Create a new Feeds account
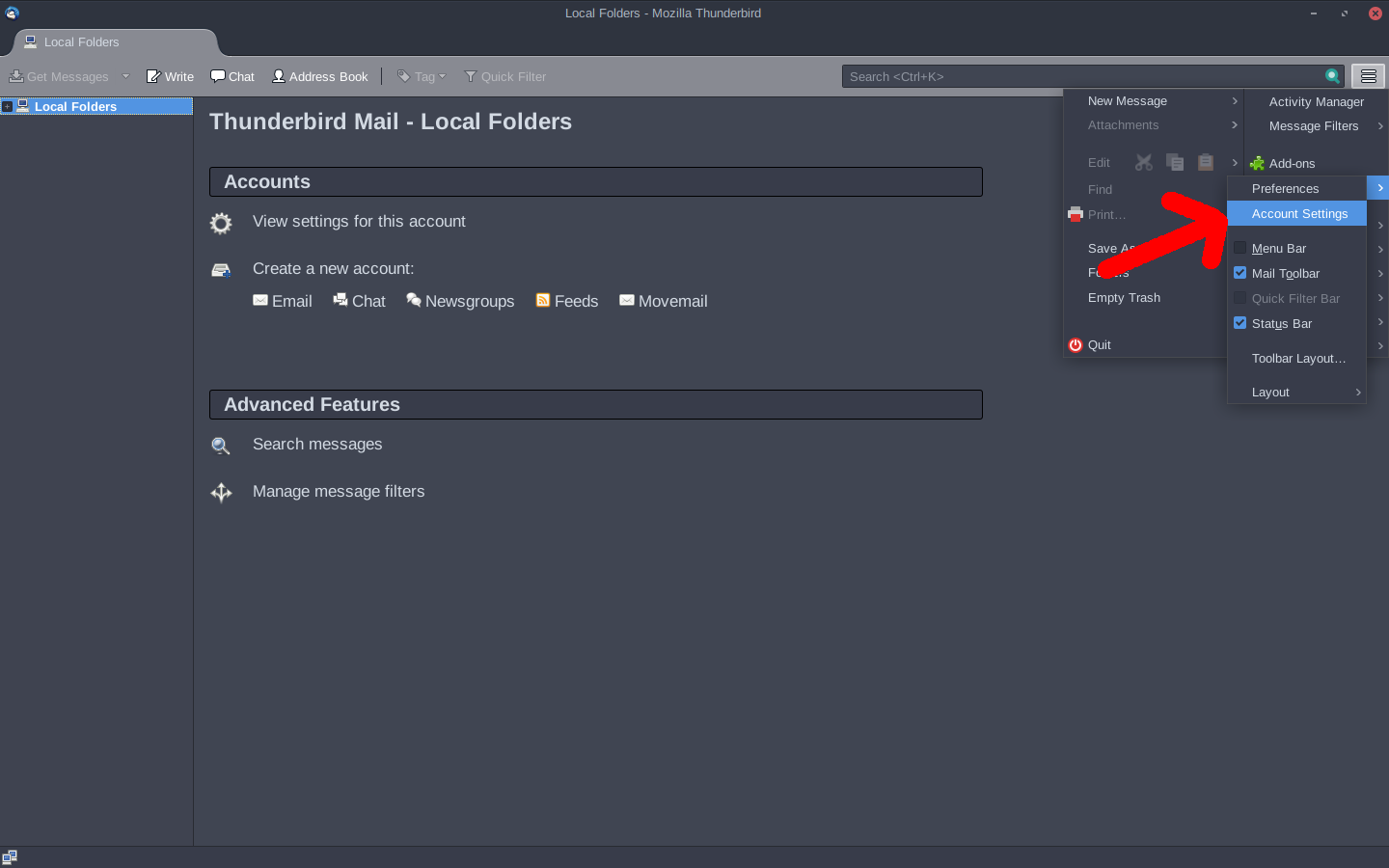Image resolution: width=1389 pixels, height=868 pixels. [x=567, y=301]
